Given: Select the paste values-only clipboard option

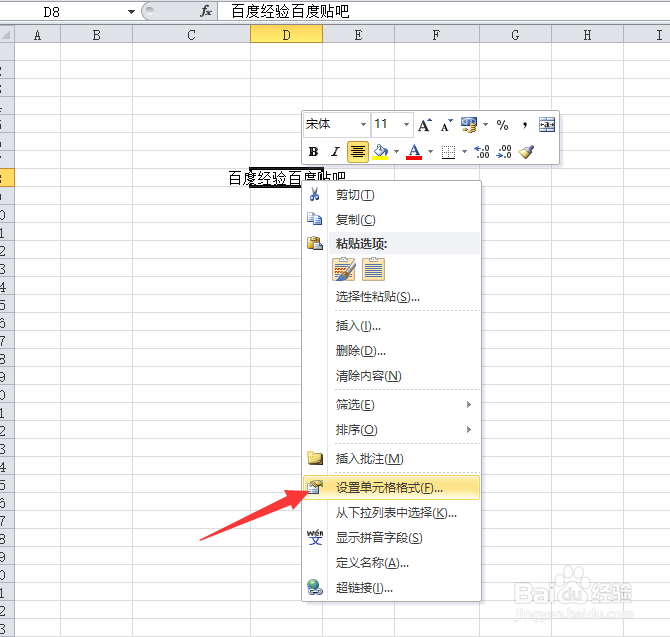Looking at the screenshot, I should click(373, 269).
